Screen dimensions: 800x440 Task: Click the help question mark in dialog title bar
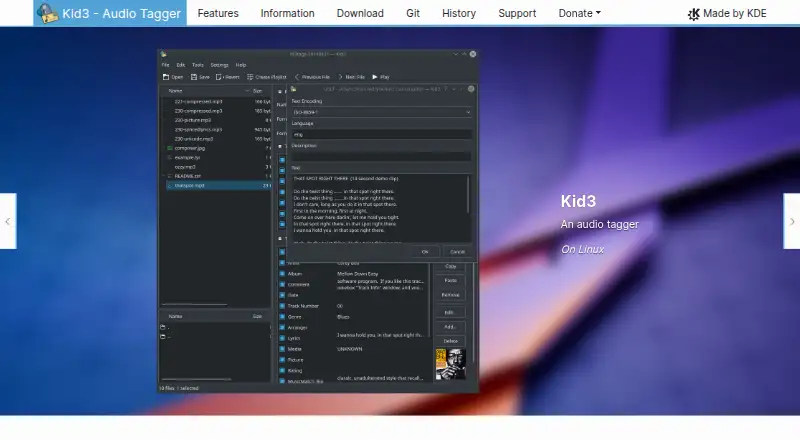point(445,89)
